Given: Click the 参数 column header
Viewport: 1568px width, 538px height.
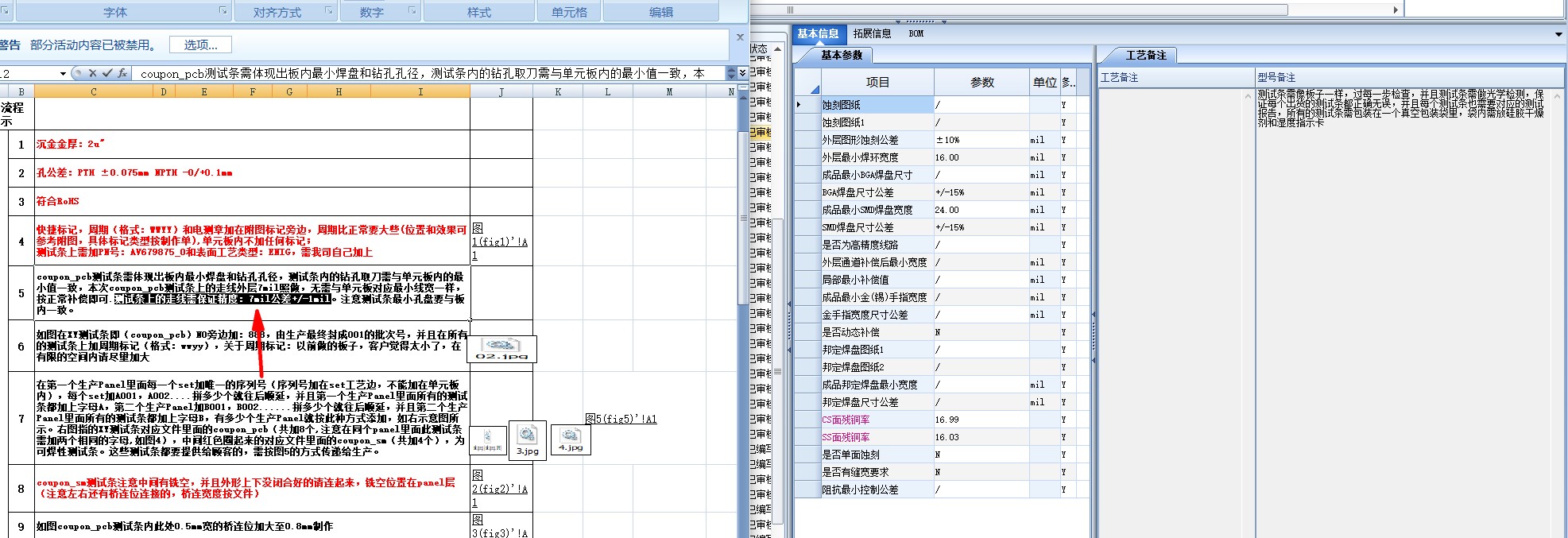Looking at the screenshot, I should click(x=982, y=82).
